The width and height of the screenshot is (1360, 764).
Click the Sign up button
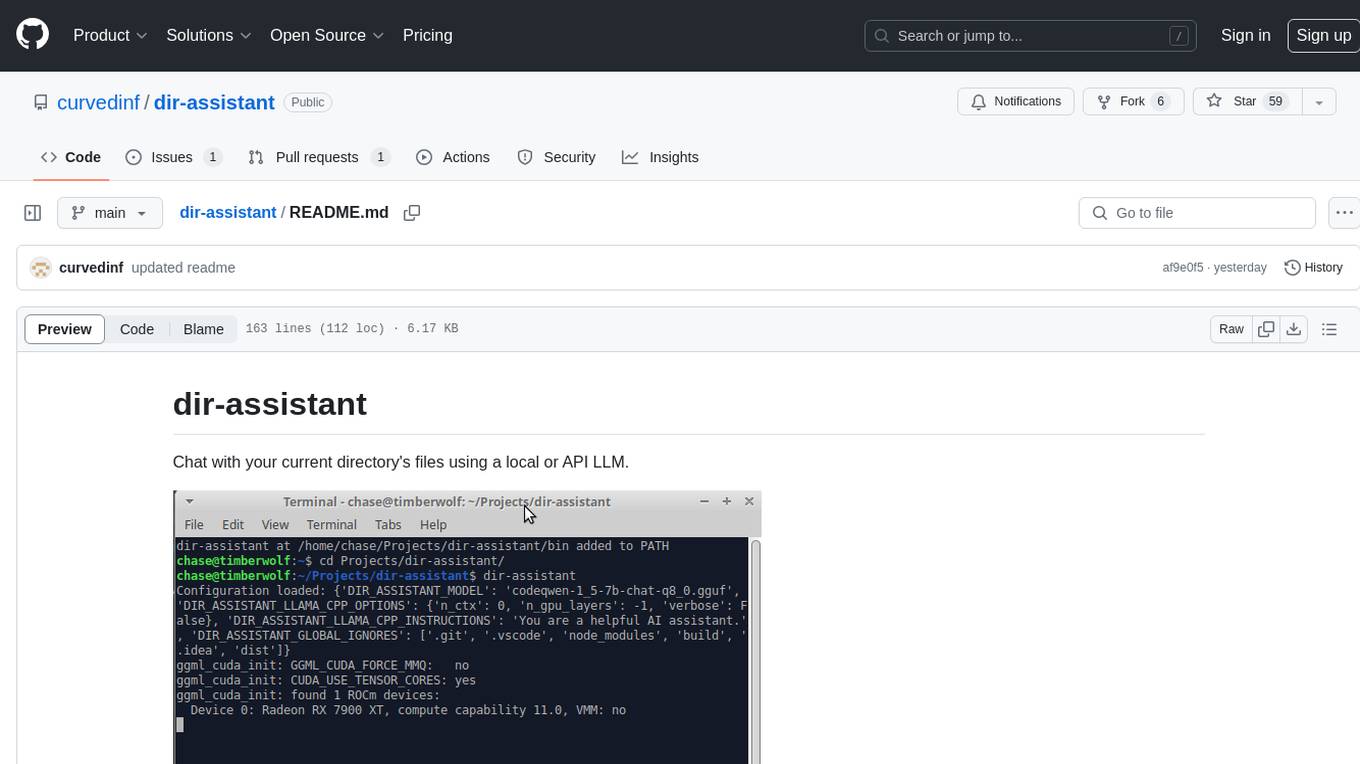click(x=1323, y=35)
